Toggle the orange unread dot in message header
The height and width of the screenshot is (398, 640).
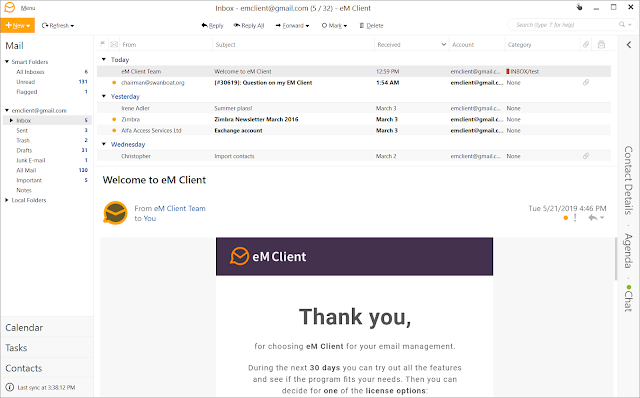point(566,218)
